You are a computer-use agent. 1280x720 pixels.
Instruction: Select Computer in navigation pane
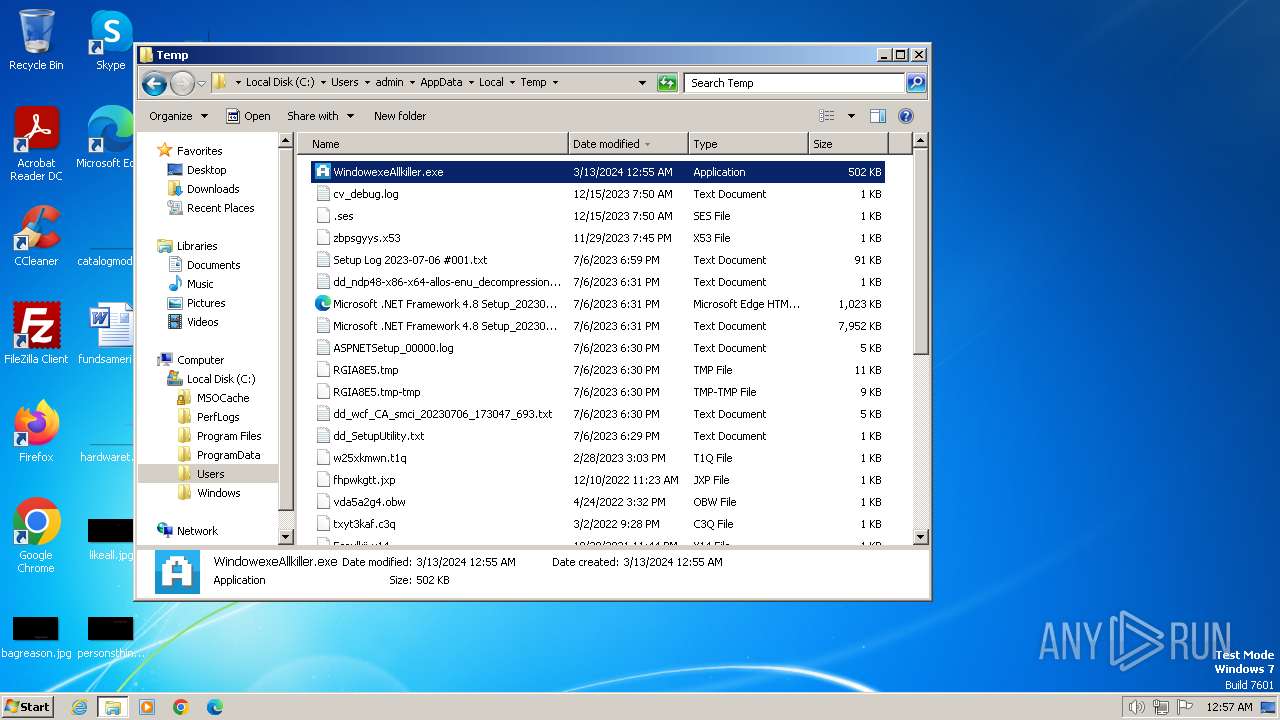[x=200, y=360]
